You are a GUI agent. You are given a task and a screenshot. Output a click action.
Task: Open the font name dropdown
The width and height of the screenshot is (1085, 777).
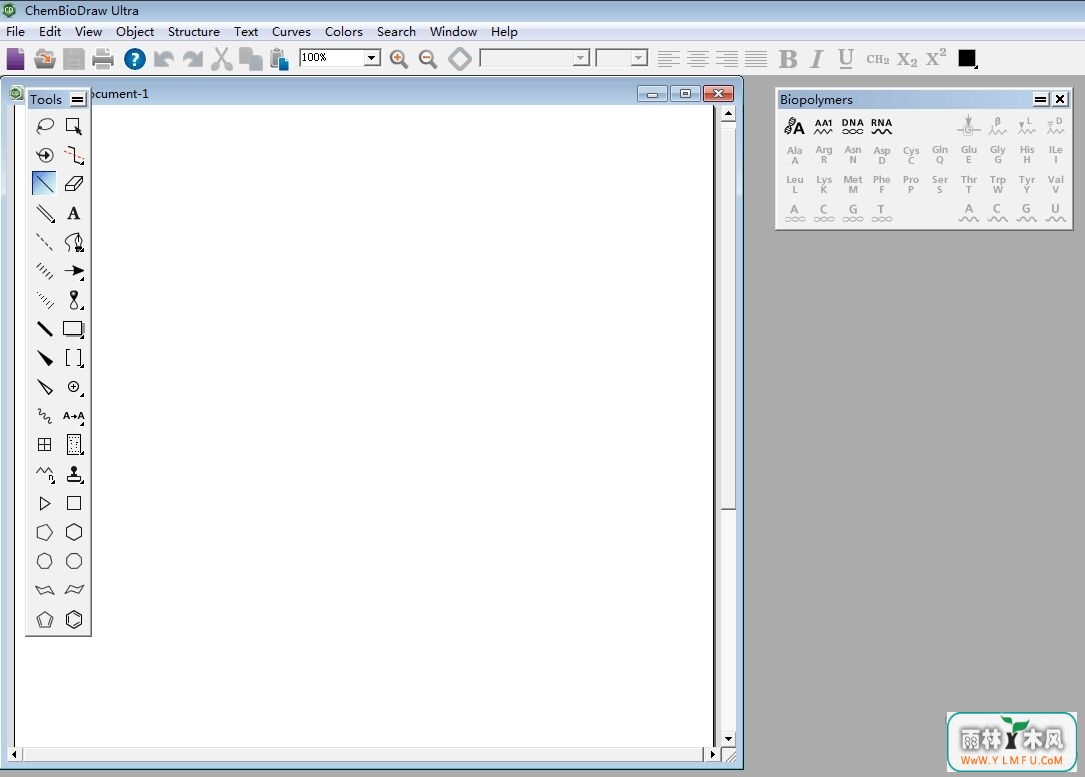coord(581,57)
